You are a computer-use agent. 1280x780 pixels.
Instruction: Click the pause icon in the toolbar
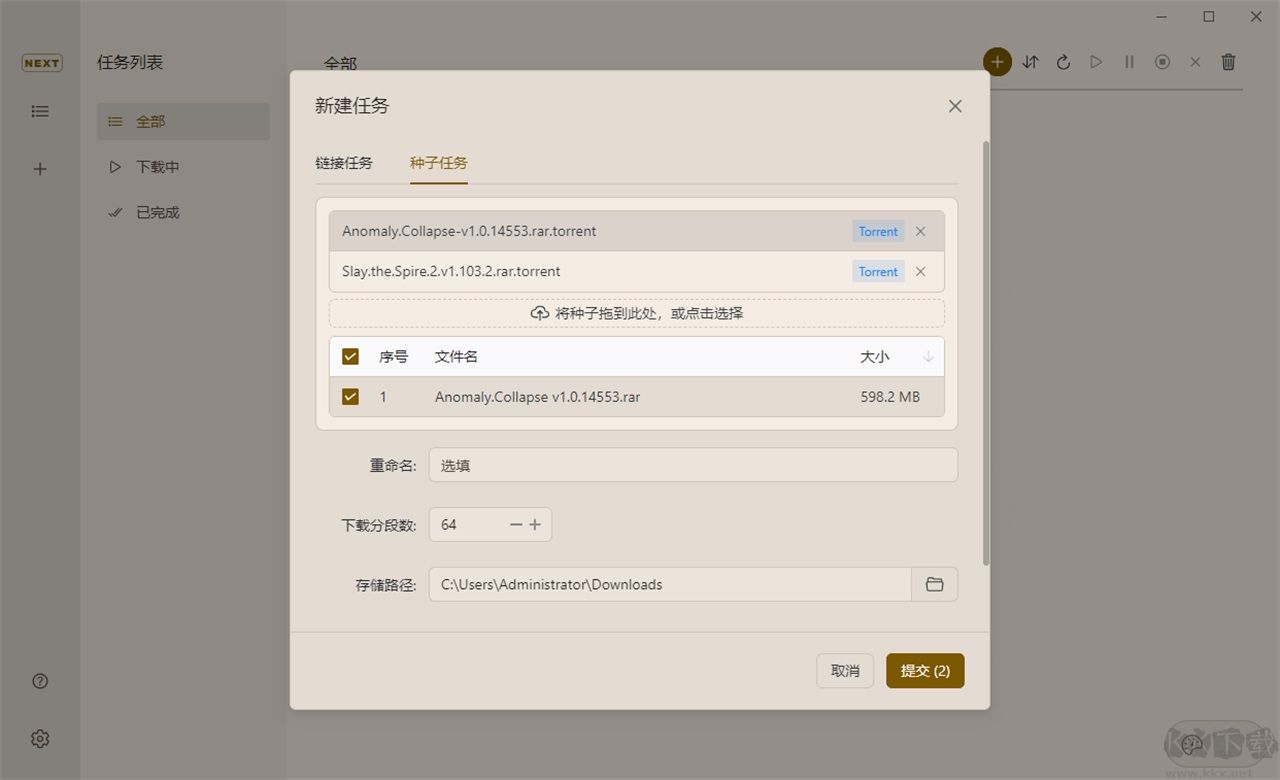1129,62
